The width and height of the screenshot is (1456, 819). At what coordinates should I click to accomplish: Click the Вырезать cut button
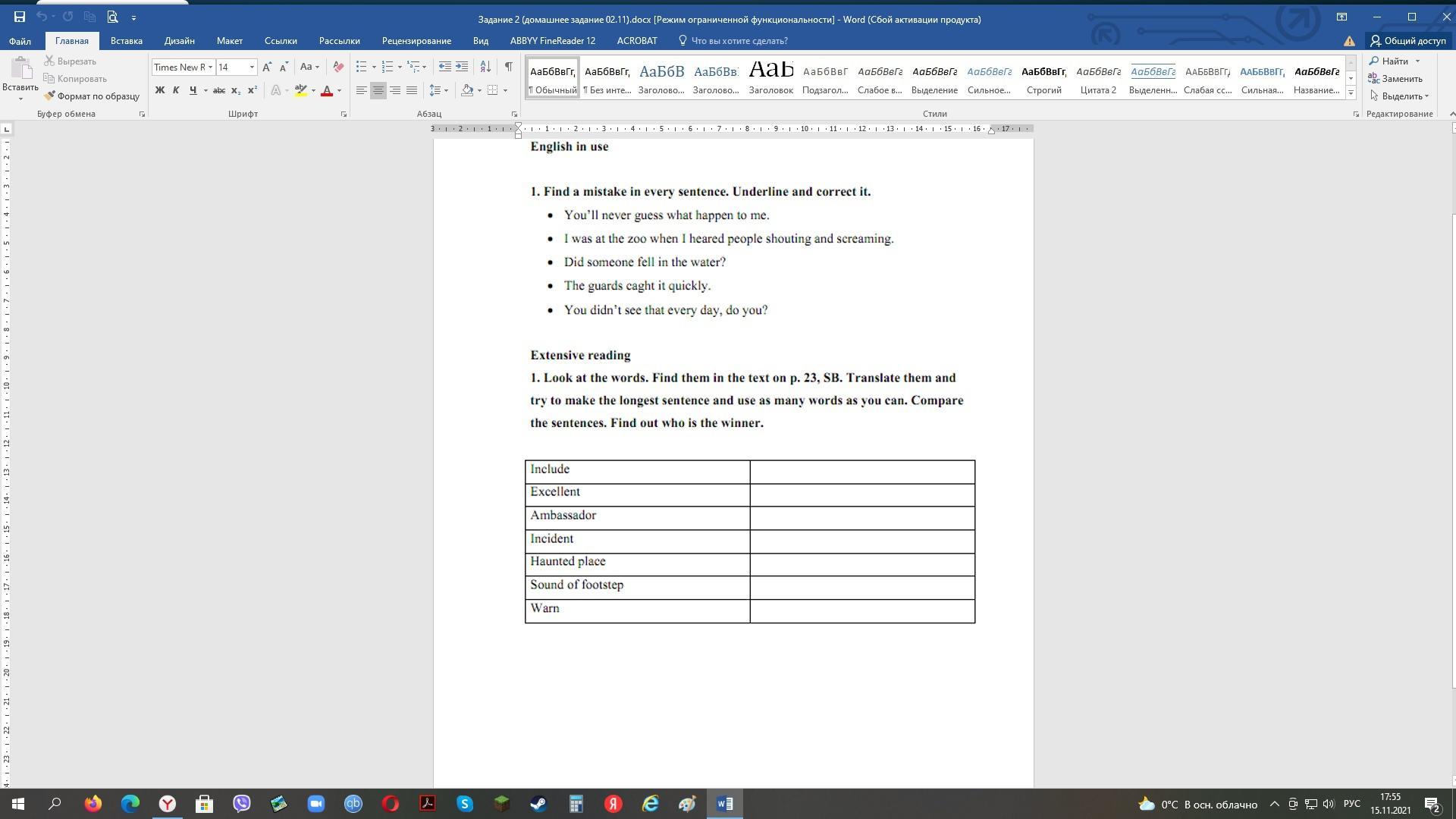click(x=70, y=61)
